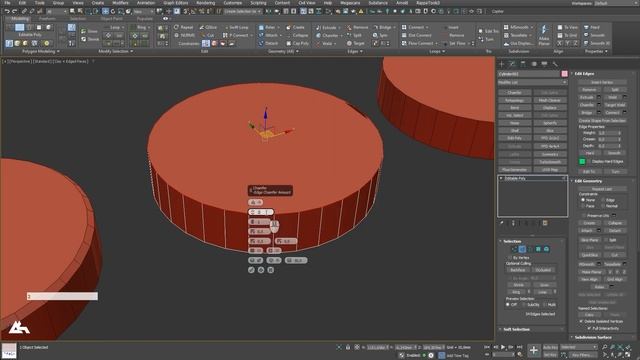Click Insert Vertex button
The width and height of the screenshot is (640, 360).
602,82
